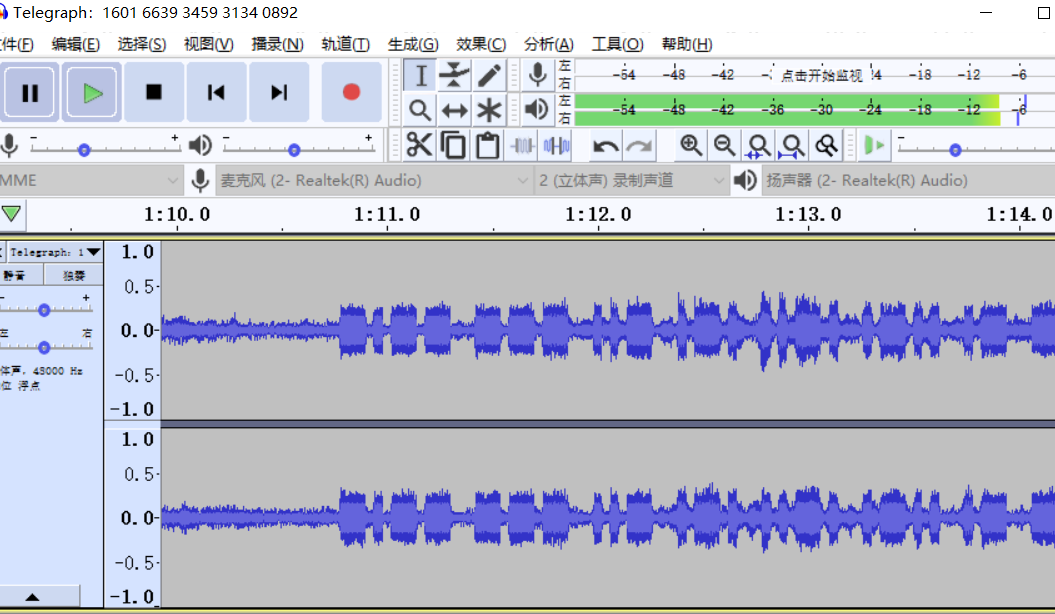Click the Zoom toggle icon

tap(826, 146)
